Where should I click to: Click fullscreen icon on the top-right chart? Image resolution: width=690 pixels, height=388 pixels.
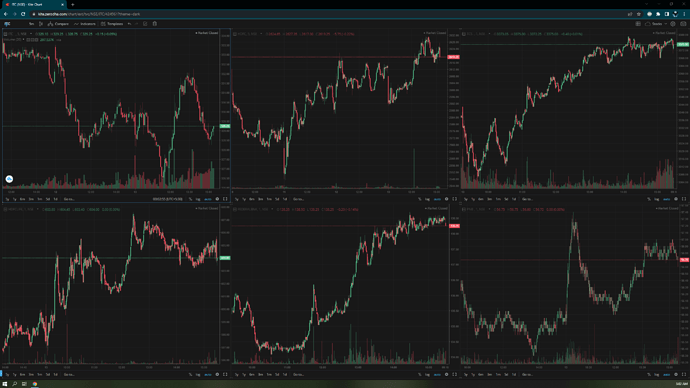(684, 199)
